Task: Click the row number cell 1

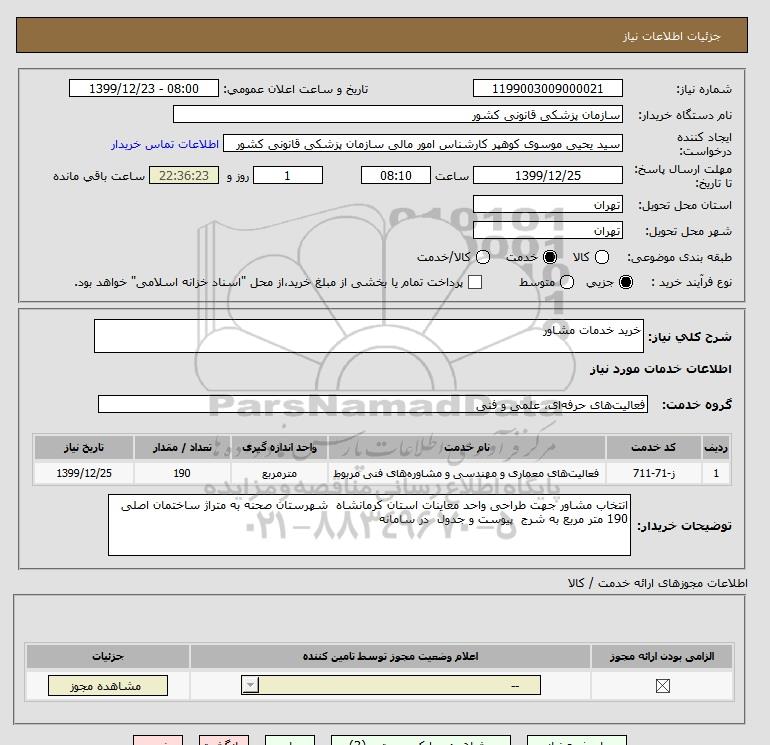Action: click(x=716, y=473)
